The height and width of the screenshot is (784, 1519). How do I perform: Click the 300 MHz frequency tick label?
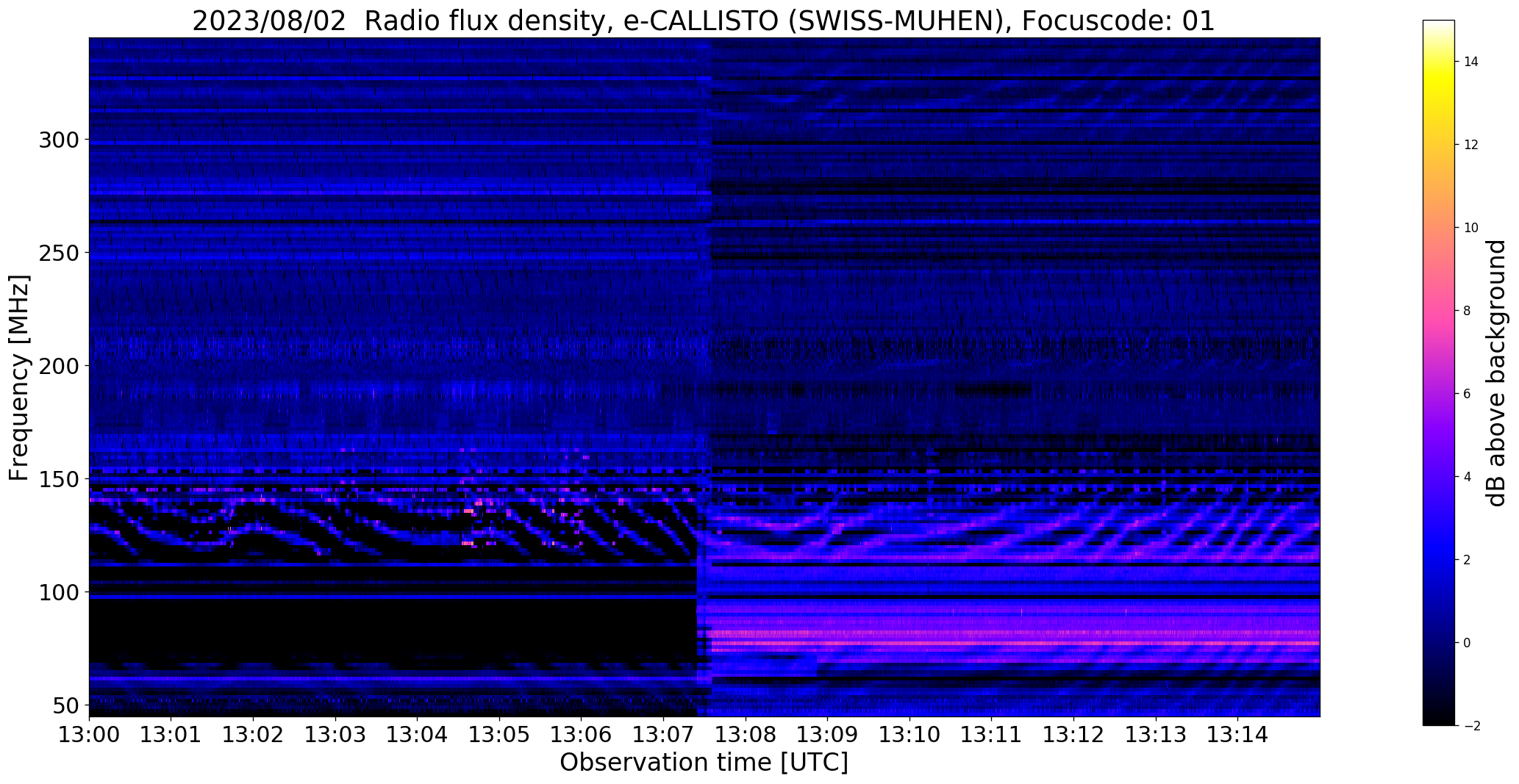(59, 140)
